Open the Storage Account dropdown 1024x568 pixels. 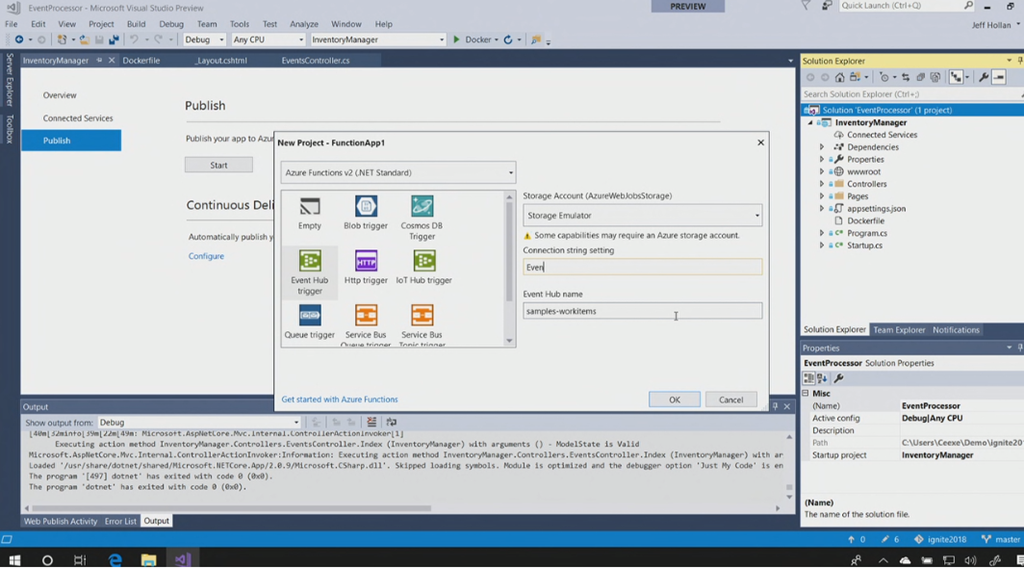[642, 215]
